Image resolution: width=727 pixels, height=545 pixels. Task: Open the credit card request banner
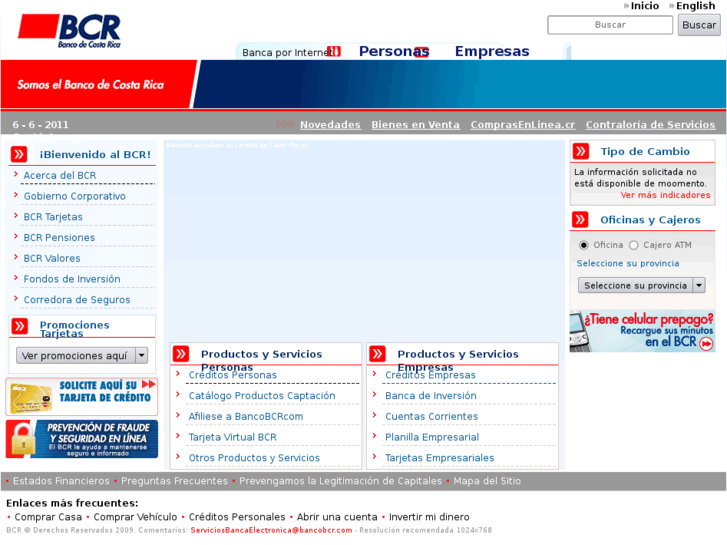(82, 397)
